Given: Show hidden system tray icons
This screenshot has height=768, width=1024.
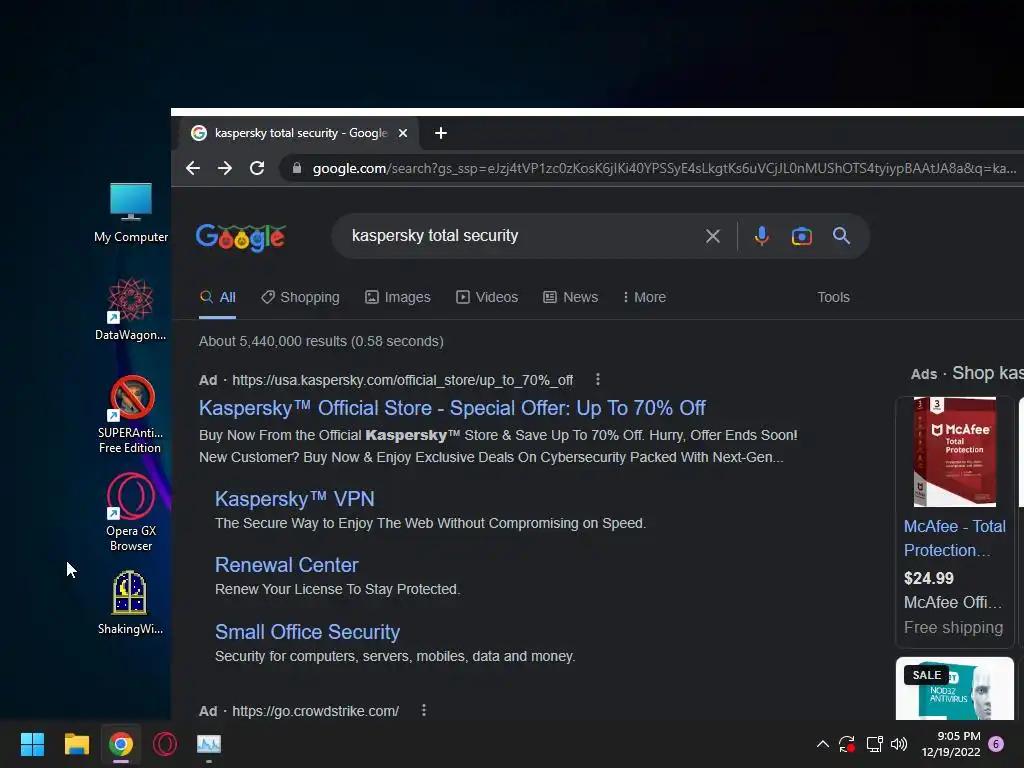Looking at the screenshot, I should pos(823,744).
